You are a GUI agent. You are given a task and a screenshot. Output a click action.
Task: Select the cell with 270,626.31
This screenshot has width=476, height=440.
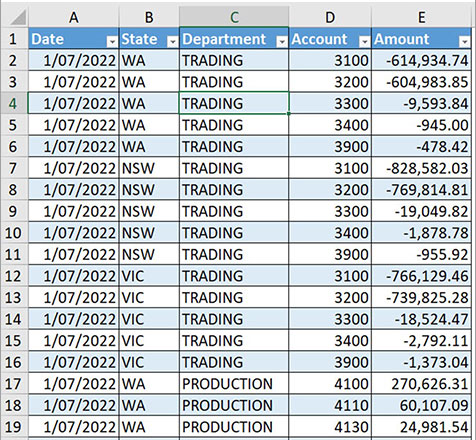(421, 384)
